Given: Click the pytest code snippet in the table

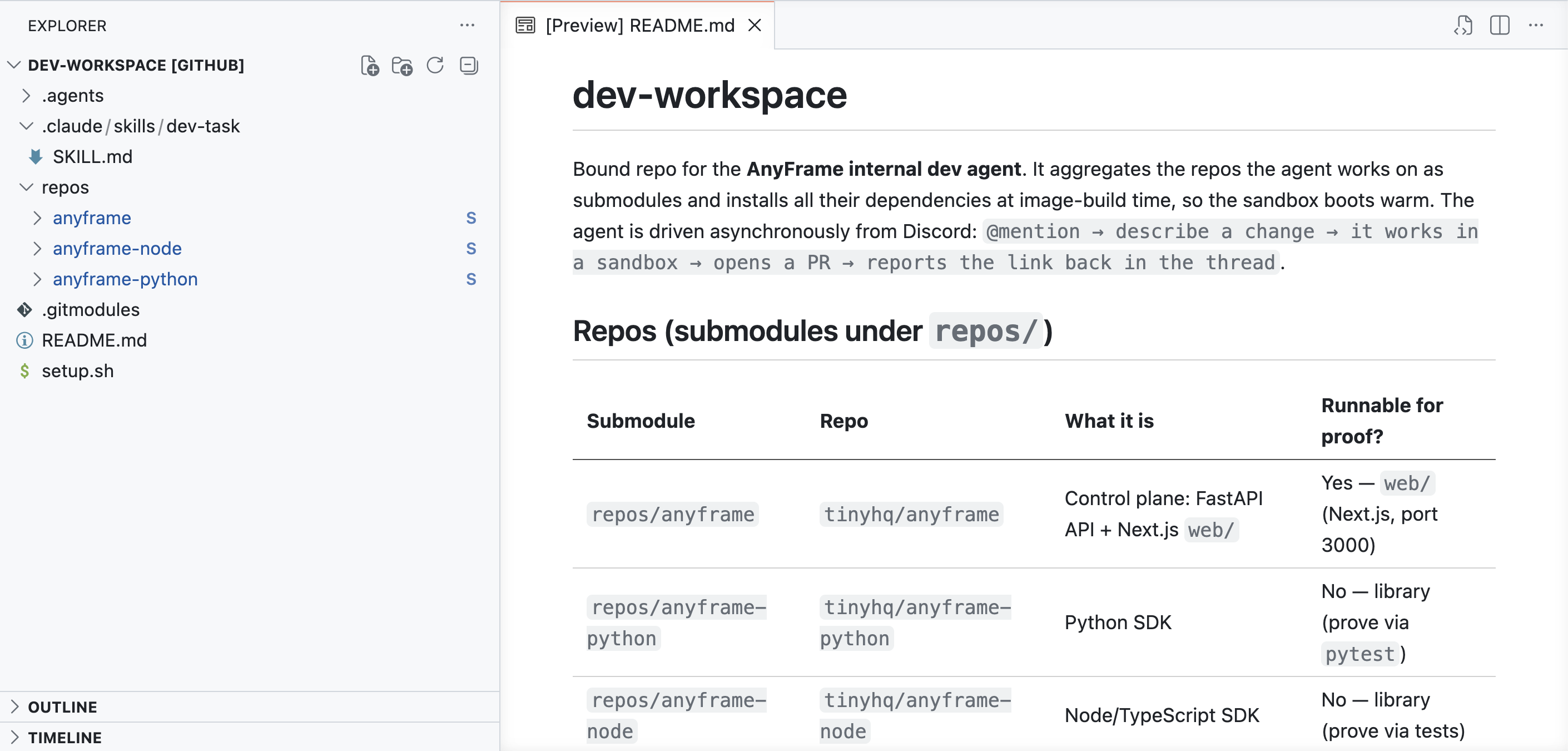Looking at the screenshot, I should tap(1360, 654).
